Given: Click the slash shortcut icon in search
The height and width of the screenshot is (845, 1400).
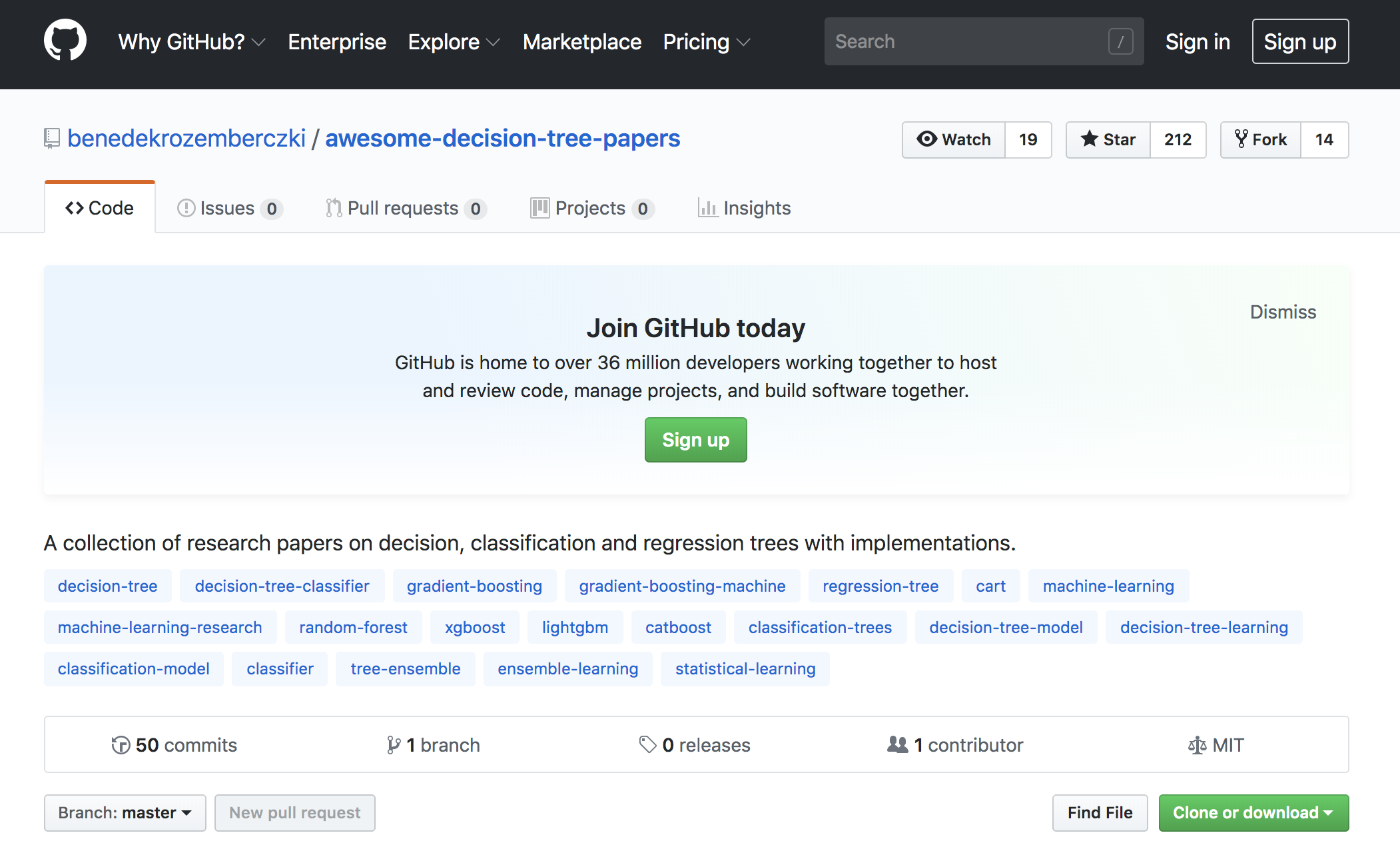Looking at the screenshot, I should [1120, 41].
